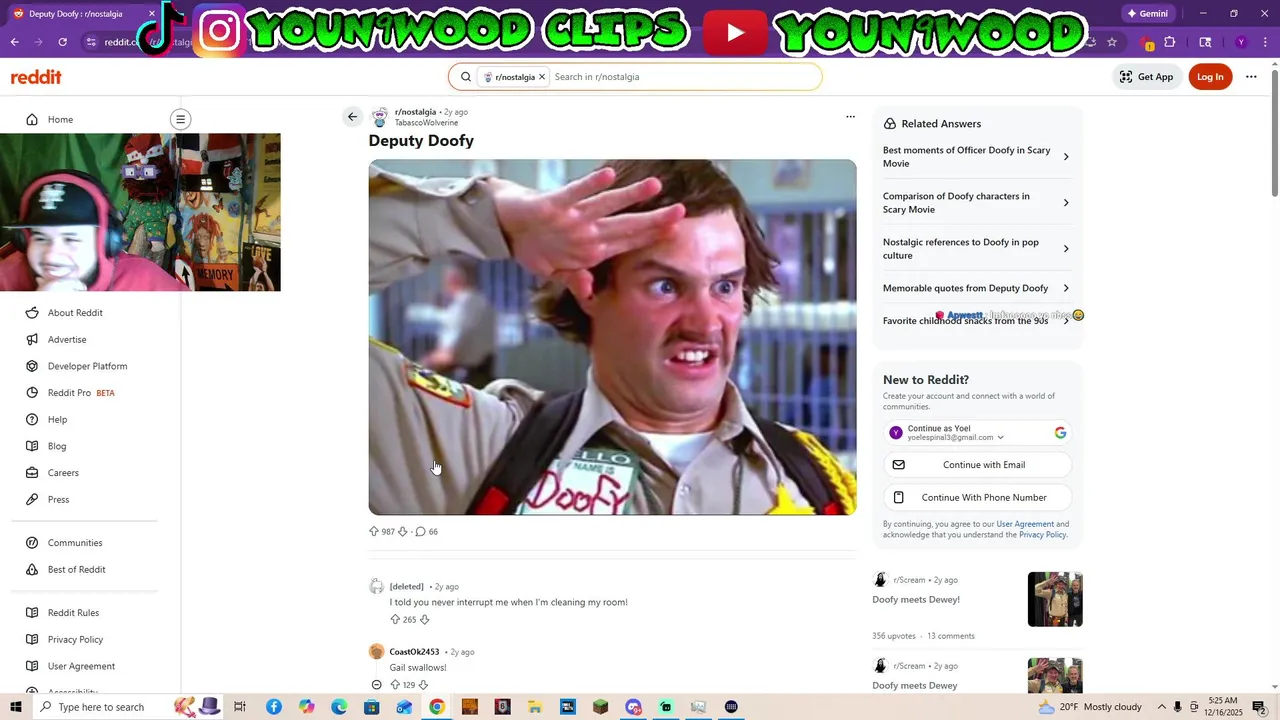The width and height of the screenshot is (1280, 720).
Task: Open the Deputy Doofy post image
Action: (612, 337)
